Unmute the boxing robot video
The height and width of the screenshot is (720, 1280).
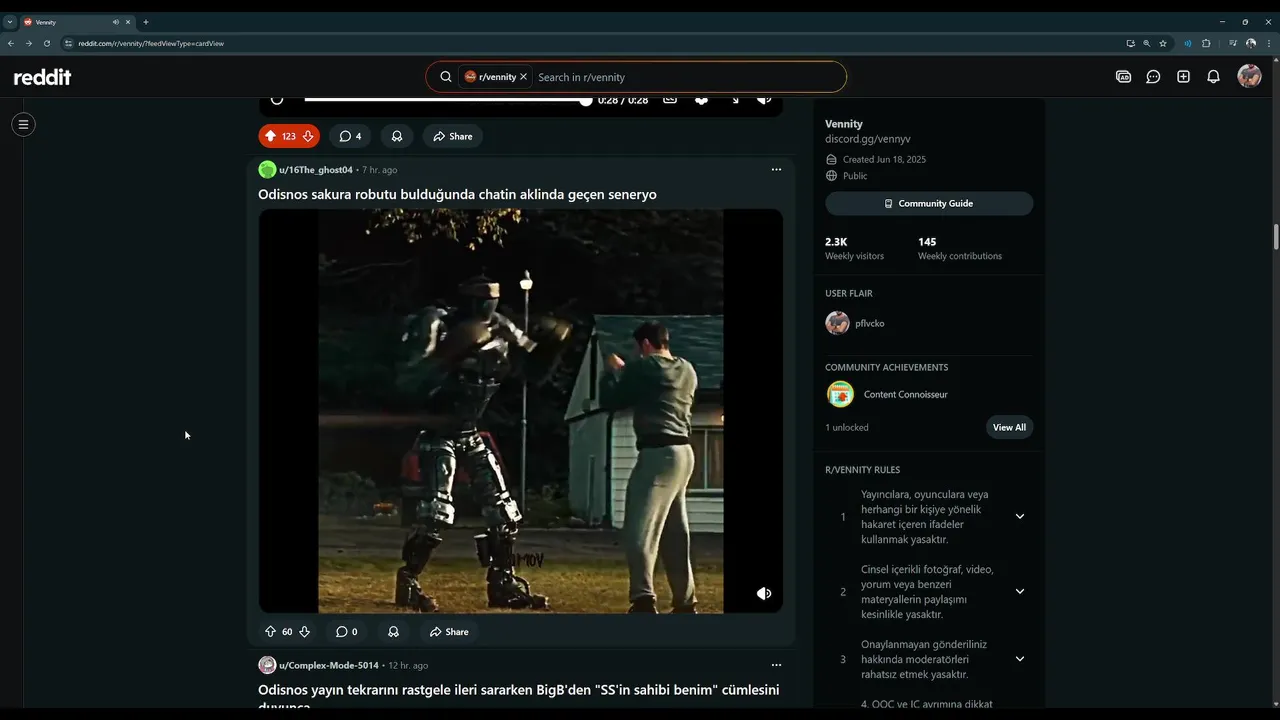(x=764, y=593)
